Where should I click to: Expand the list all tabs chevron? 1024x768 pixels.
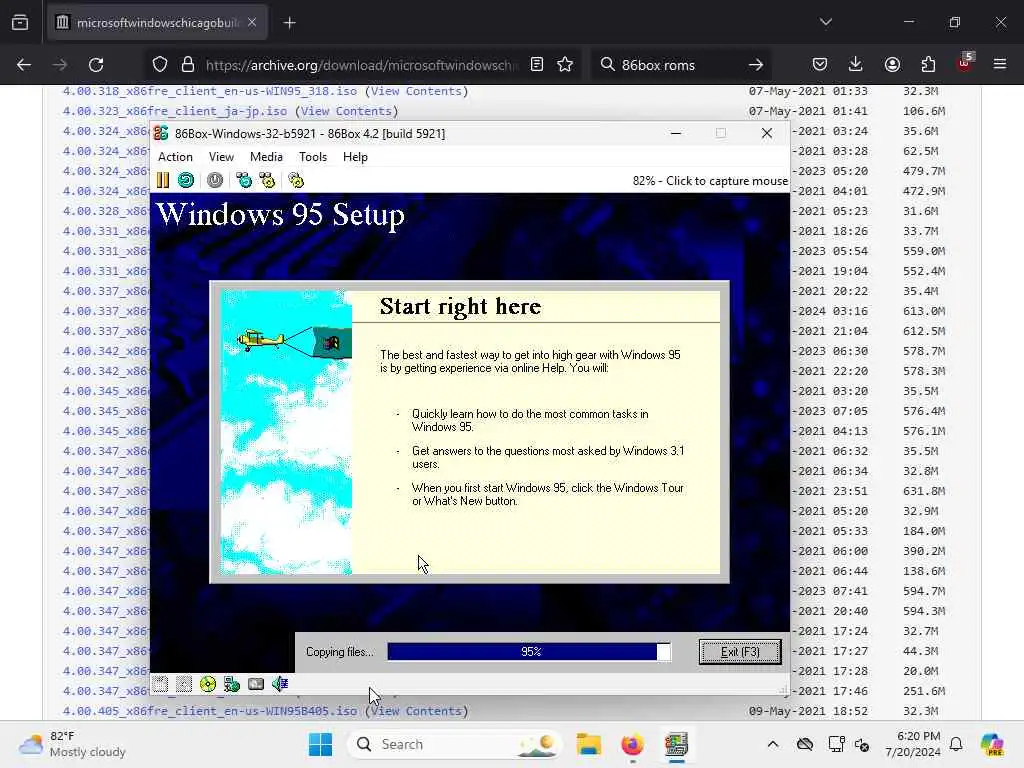click(825, 22)
